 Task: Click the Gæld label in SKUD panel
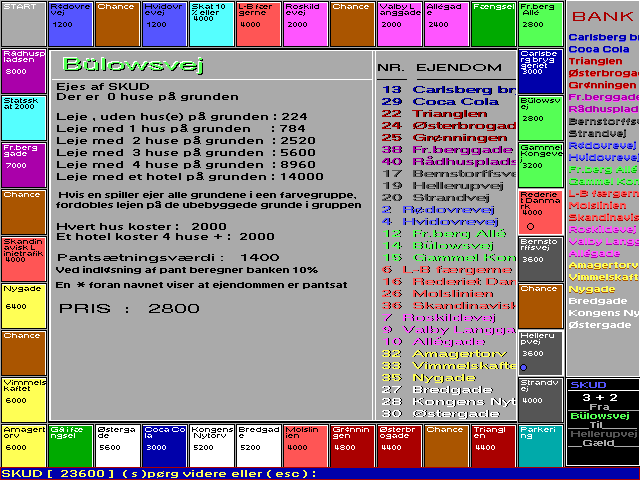[x=598, y=443]
